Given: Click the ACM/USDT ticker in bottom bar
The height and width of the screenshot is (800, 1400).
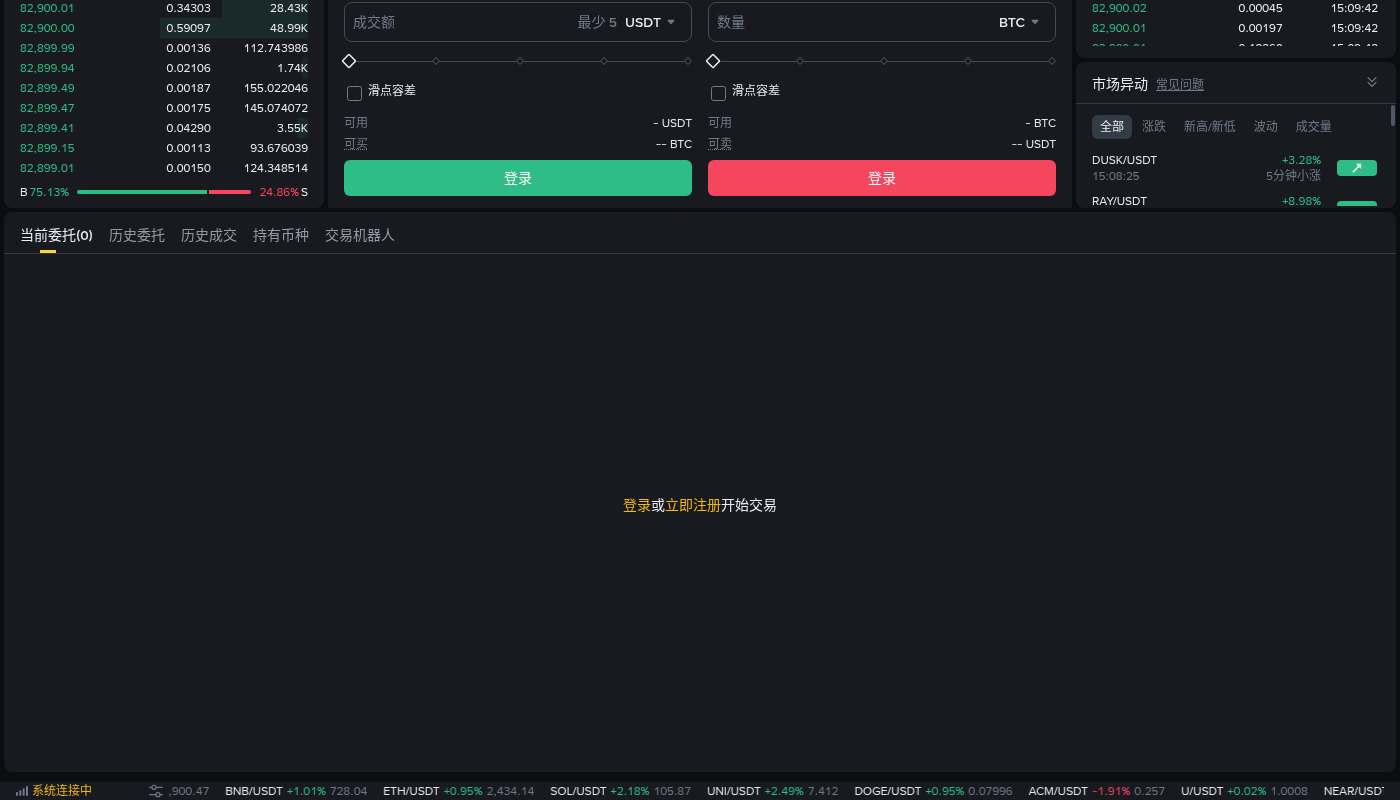Looking at the screenshot, I should click(x=1097, y=791).
